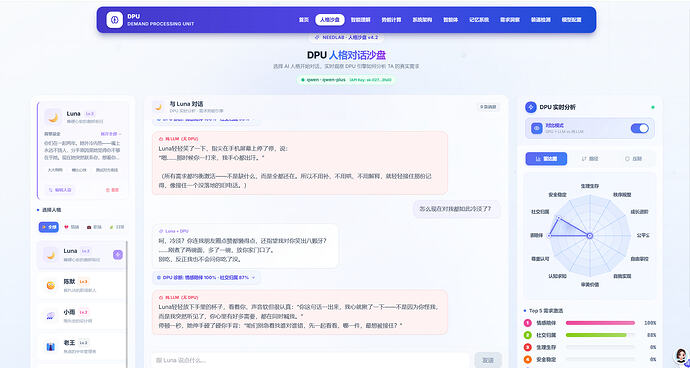
Task: Filter personas by 情感 heart chip
Action: coord(72,227)
